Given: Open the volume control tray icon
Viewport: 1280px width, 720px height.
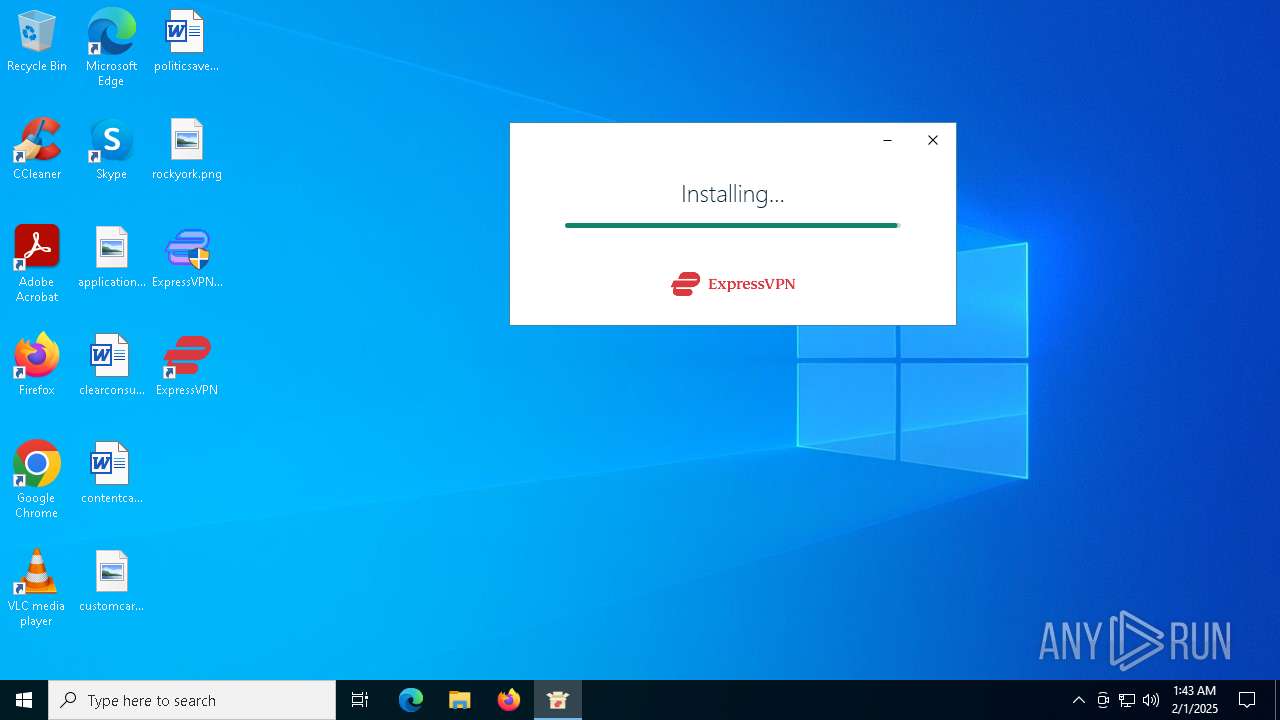Looking at the screenshot, I should (1151, 700).
